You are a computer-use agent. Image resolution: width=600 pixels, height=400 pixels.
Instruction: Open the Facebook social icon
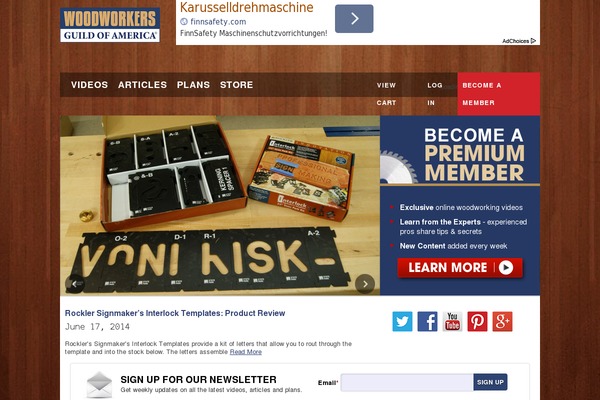point(427,321)
